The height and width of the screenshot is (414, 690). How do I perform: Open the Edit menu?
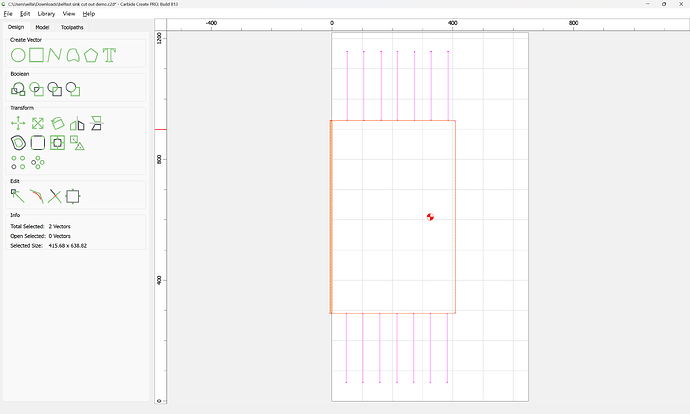tap(25, 14)
